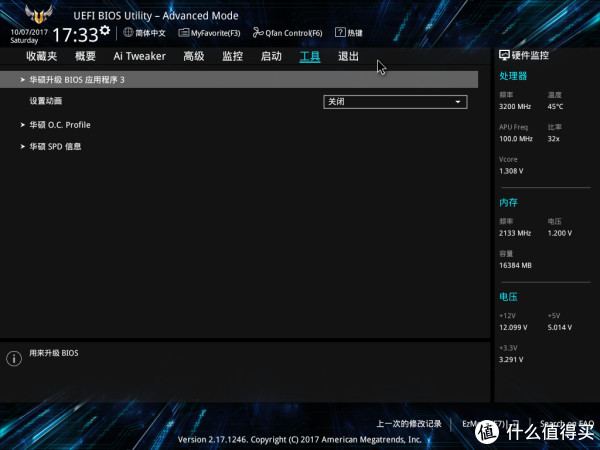Open Qfan Control(F6)
This screenshot has width=600, height=450.
[x=287, y=33]
